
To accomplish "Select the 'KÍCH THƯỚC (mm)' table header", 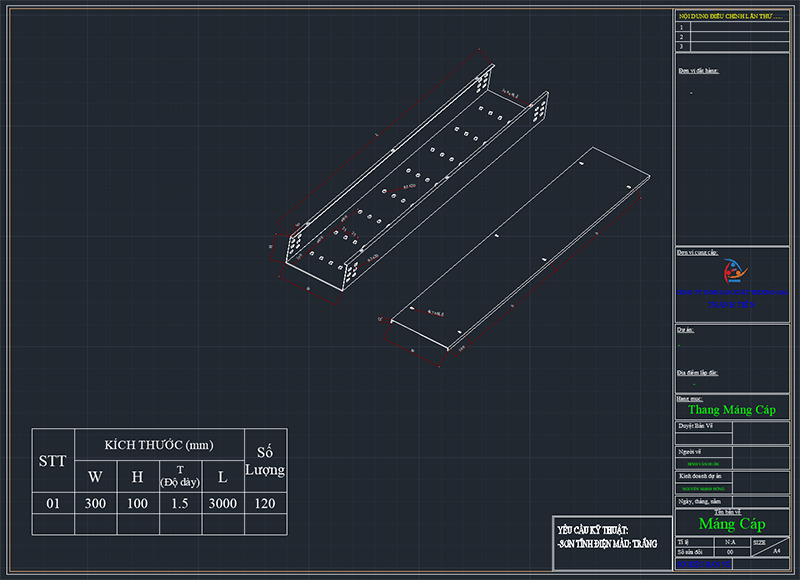I will [x=160, y=445].
